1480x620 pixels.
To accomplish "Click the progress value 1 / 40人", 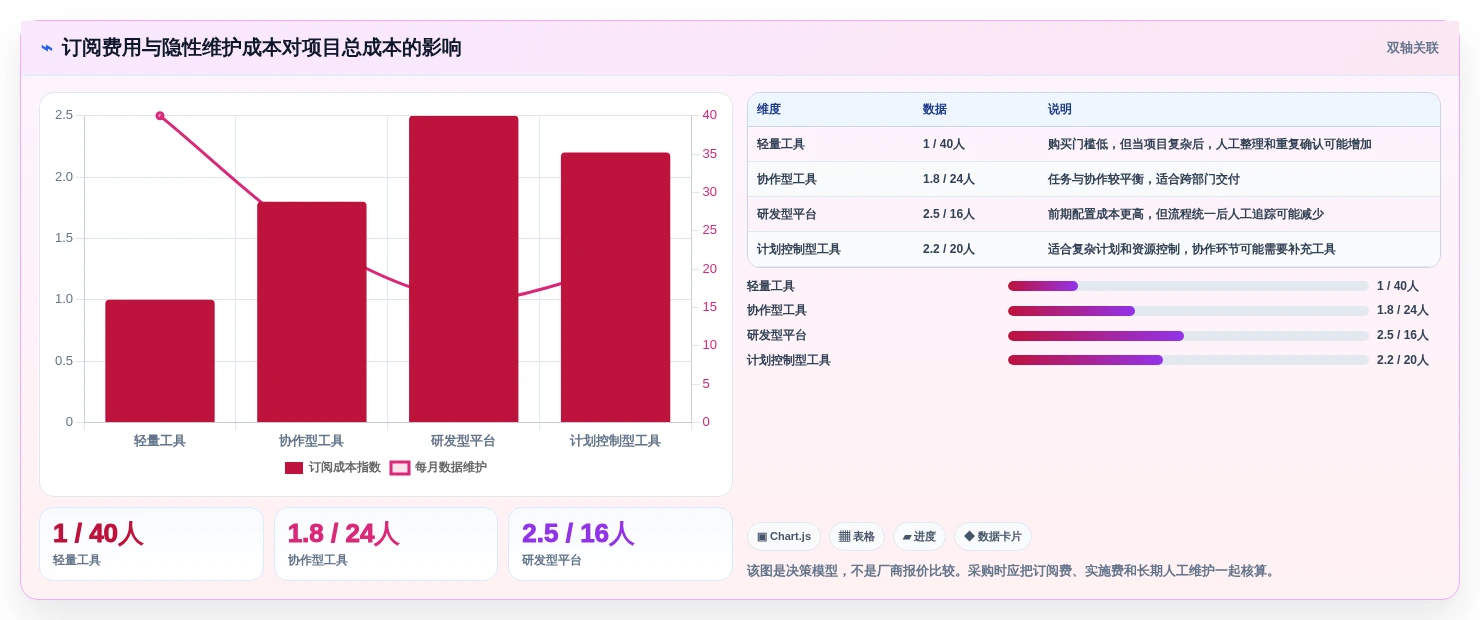I will tap(1398, 286).
